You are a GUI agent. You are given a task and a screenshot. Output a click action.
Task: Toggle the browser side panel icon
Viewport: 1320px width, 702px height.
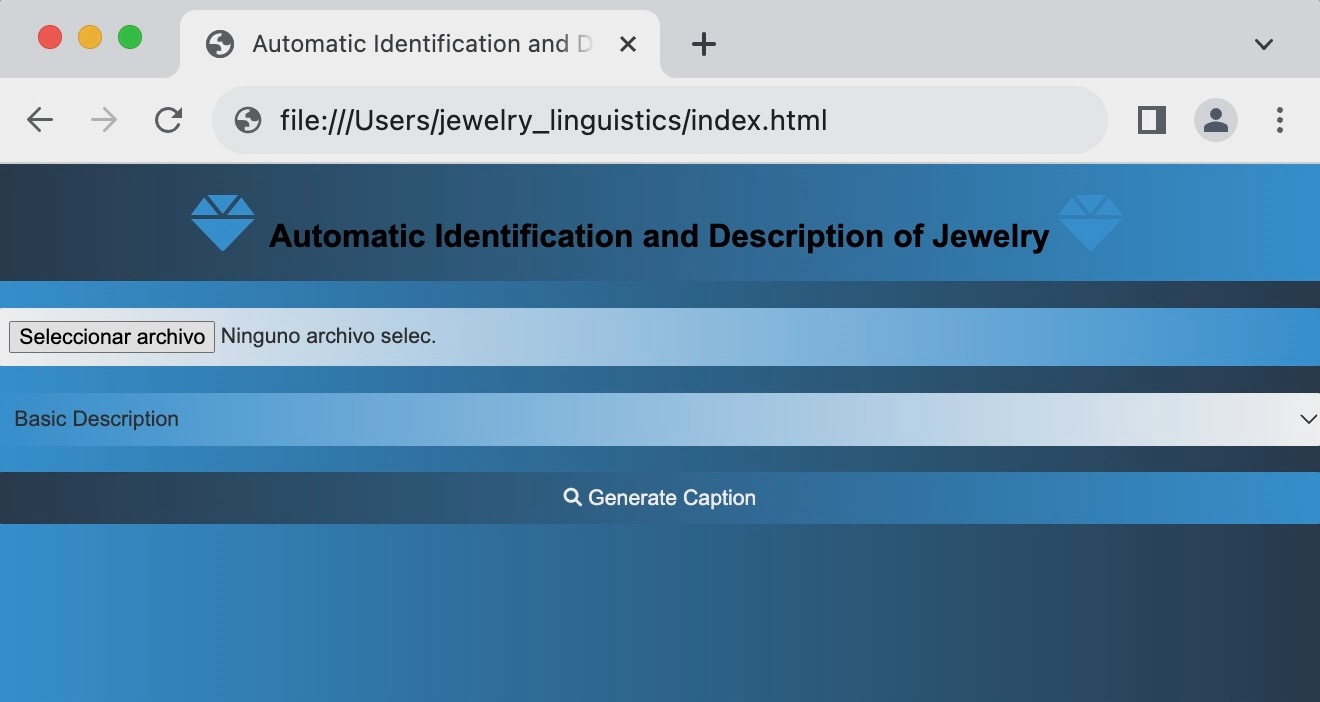click(1152, 121)
